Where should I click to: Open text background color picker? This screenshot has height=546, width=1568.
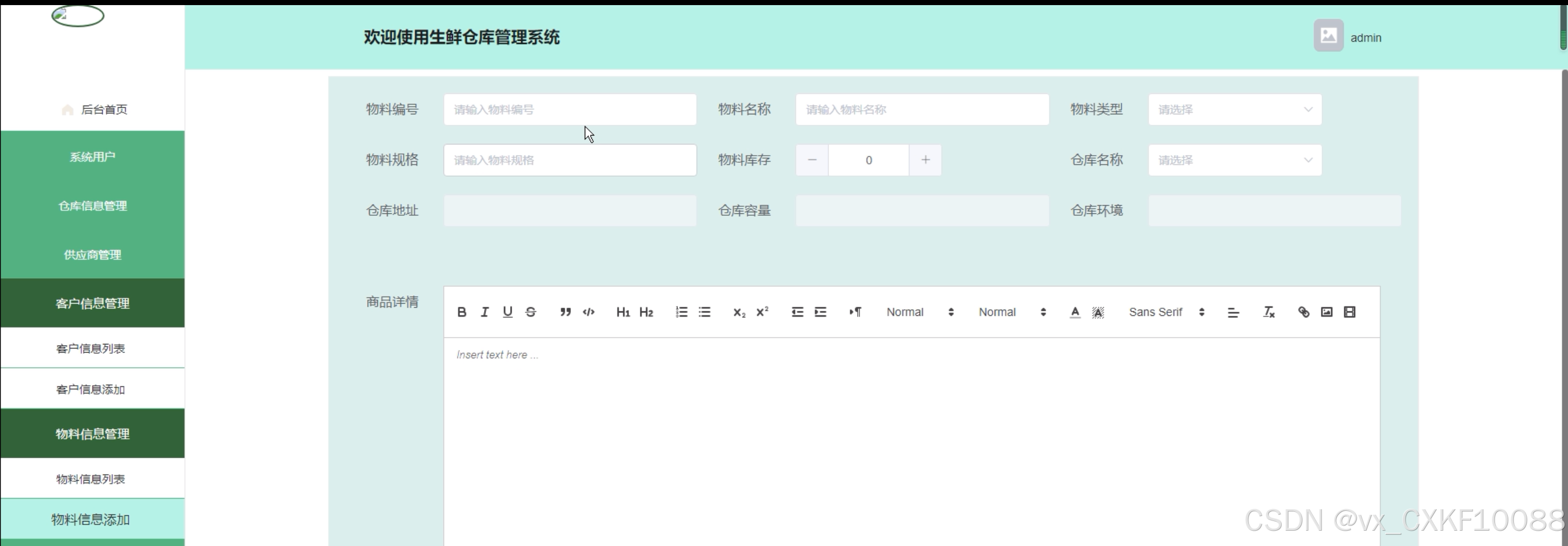[x=1098, y=312]
